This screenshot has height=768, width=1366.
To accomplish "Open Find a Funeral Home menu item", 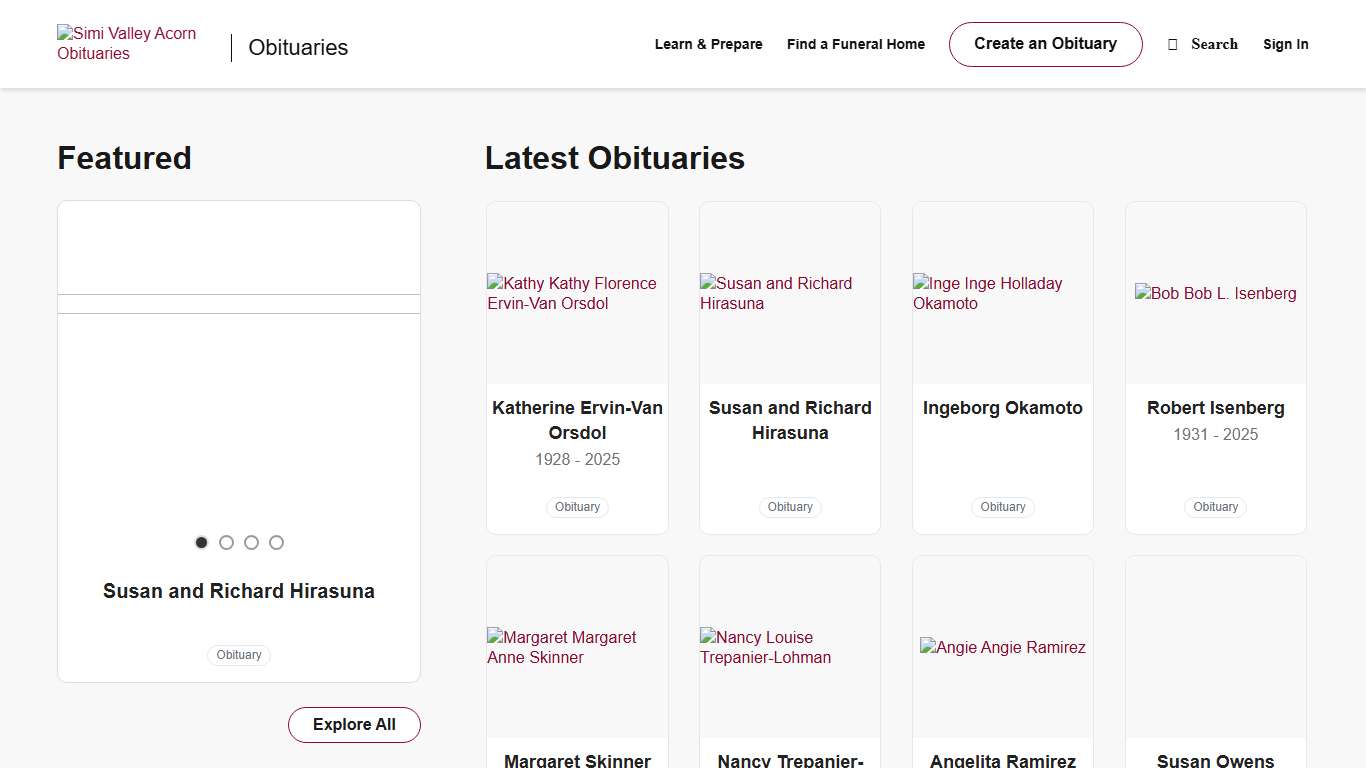I will (855, 44).
